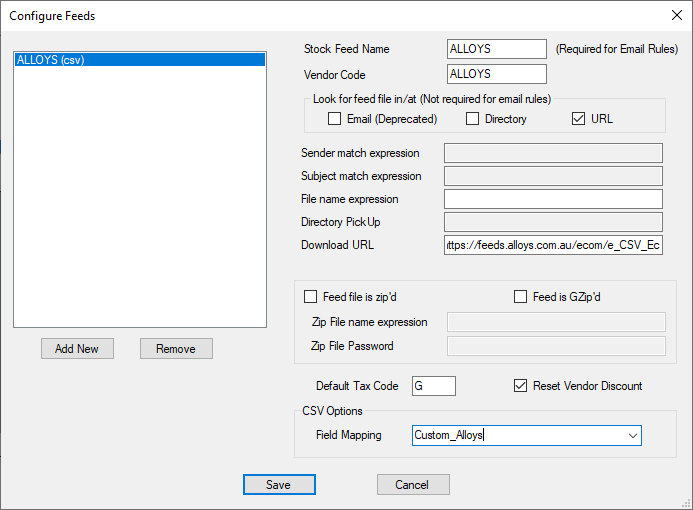This screenshot has height=510, width=693.
Task: Click the File name expression field
Action: [x=553, y=199]
